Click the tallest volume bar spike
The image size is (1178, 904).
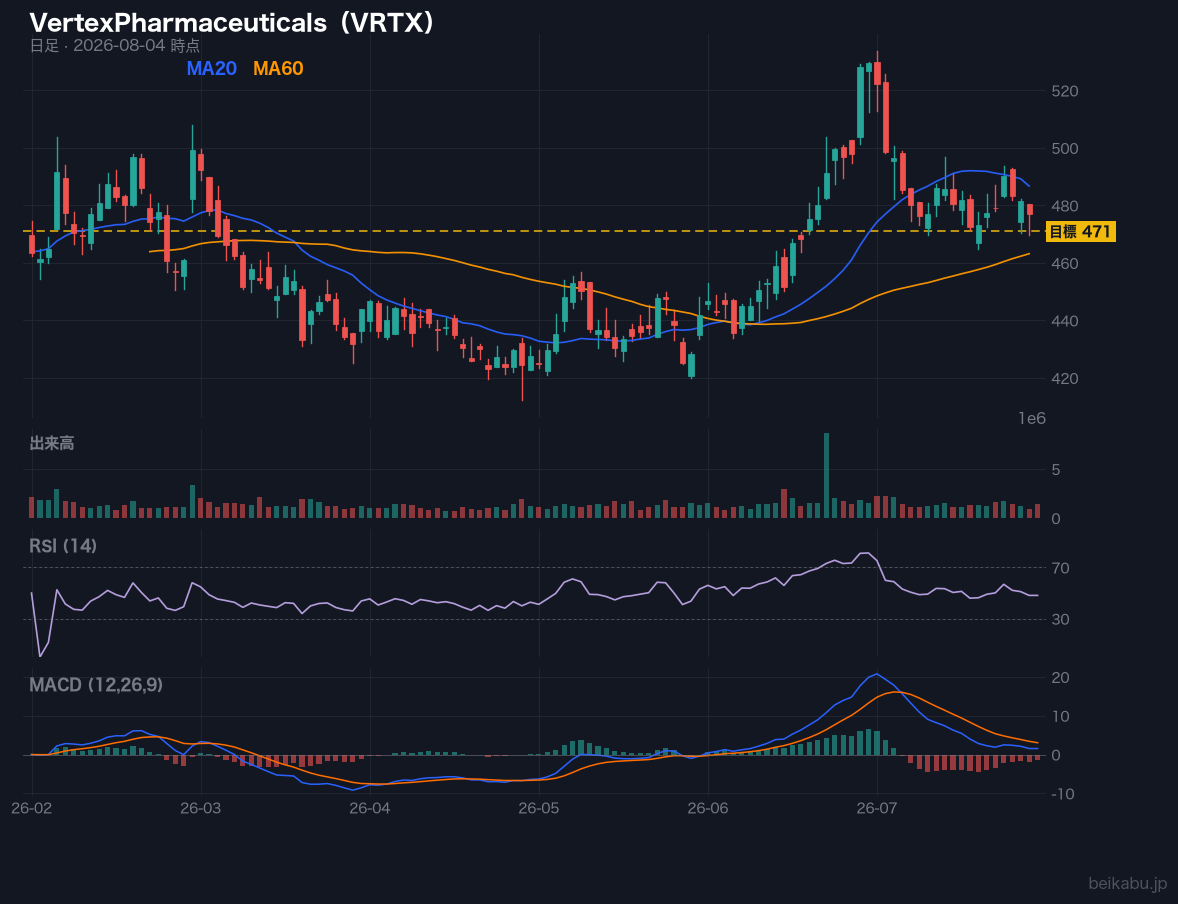tap(826, 476)
